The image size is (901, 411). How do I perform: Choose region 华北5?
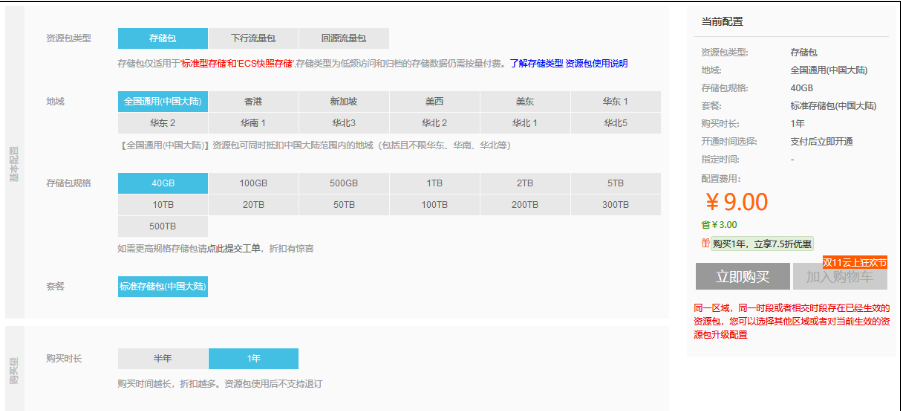coord(615,123)
